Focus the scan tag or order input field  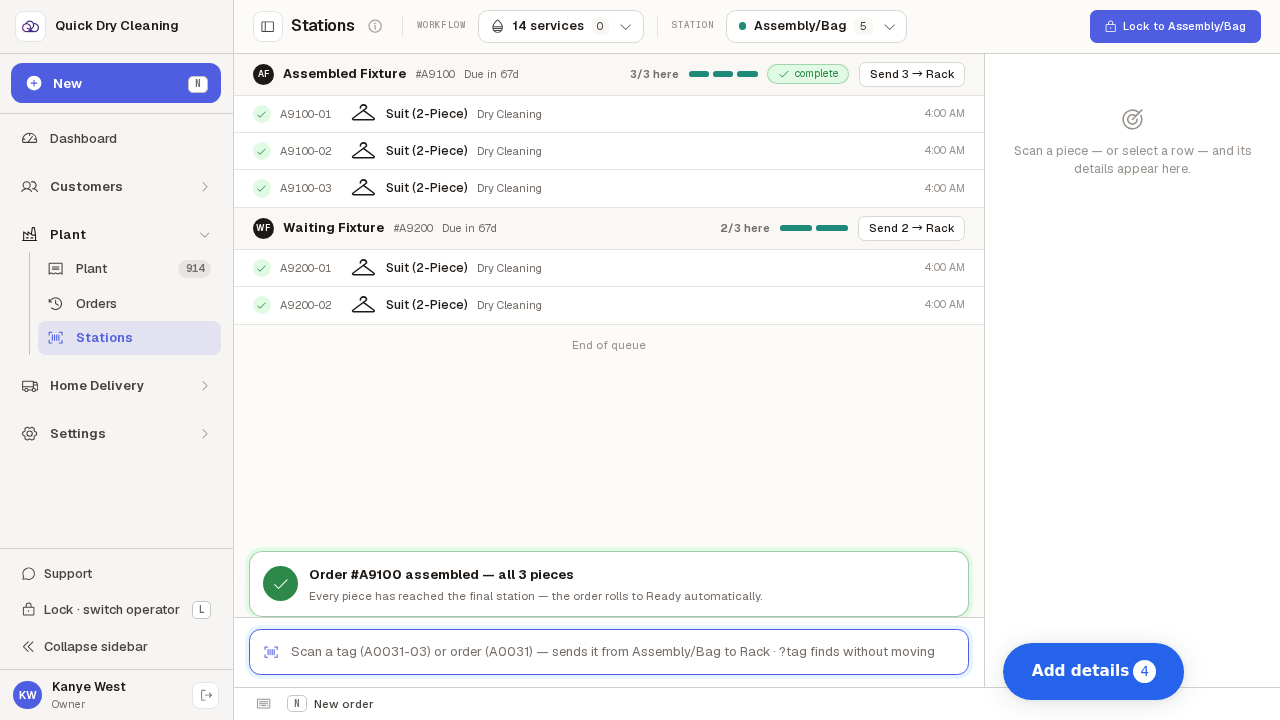coord(609,652)
